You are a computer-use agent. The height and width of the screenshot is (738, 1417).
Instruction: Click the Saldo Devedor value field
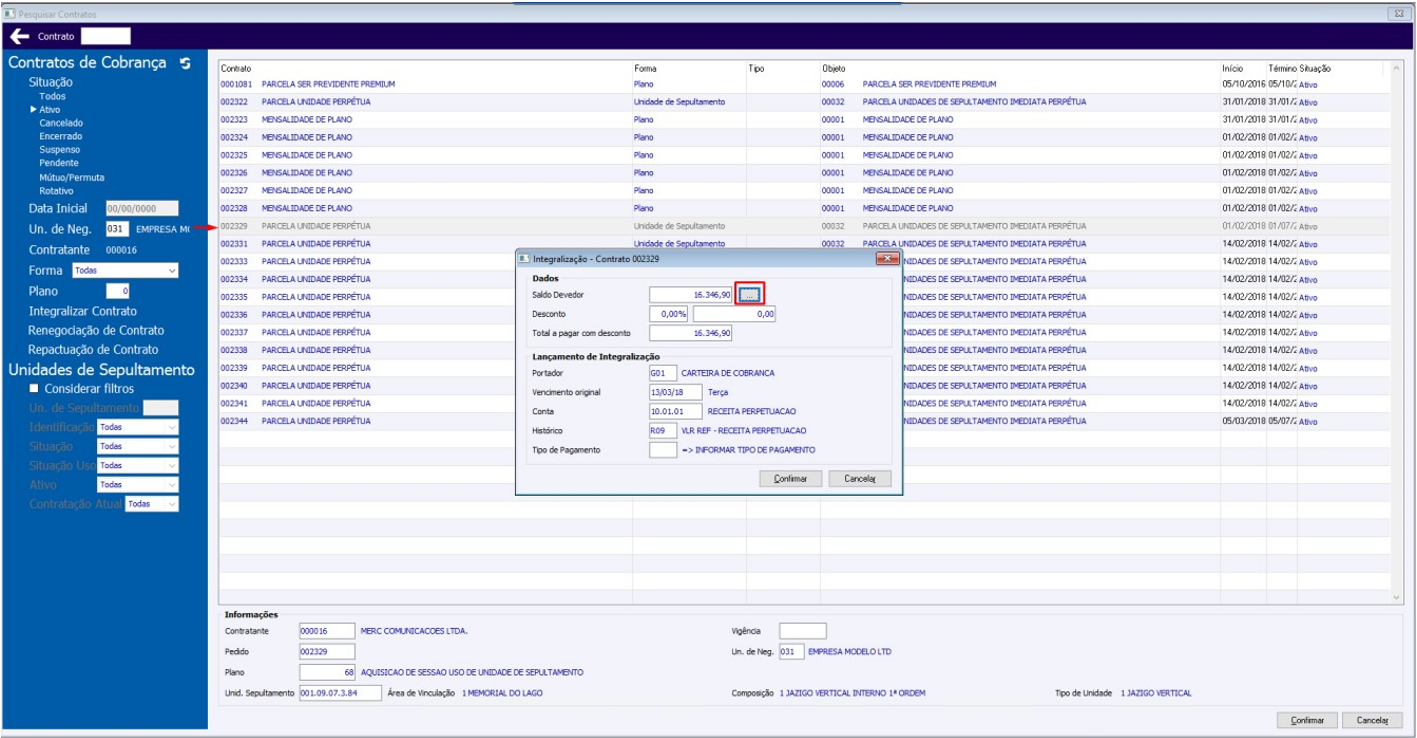(691, 294)
